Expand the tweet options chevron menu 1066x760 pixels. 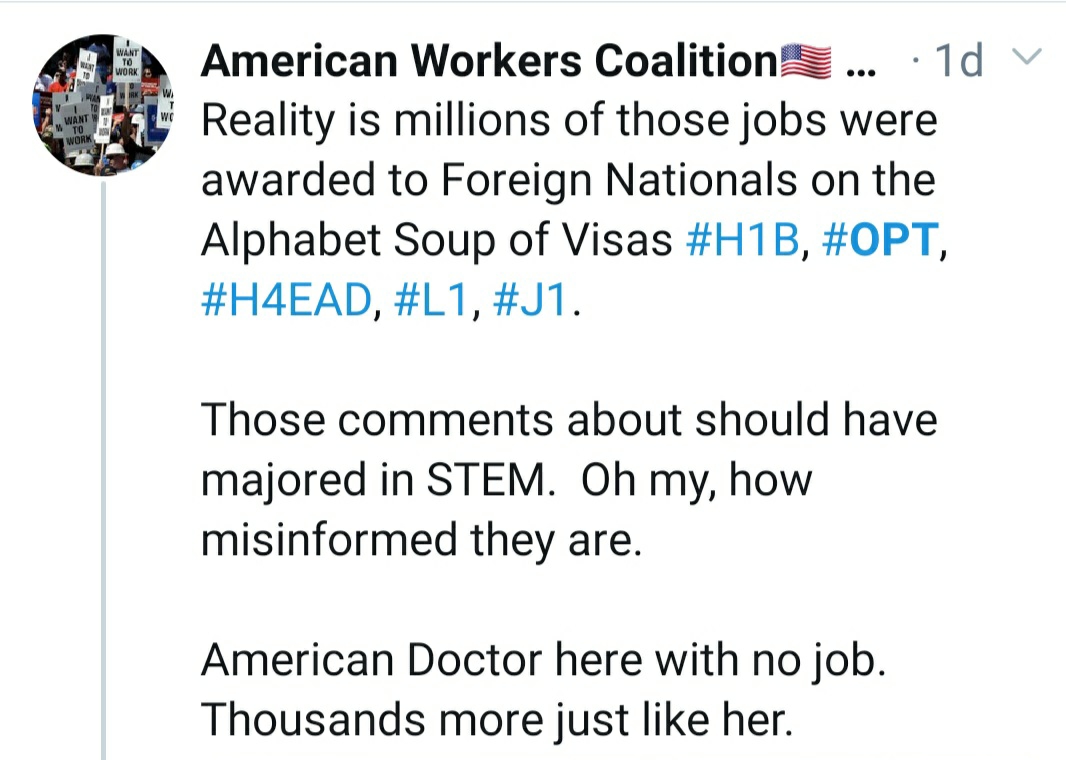tap(1028, 58)
